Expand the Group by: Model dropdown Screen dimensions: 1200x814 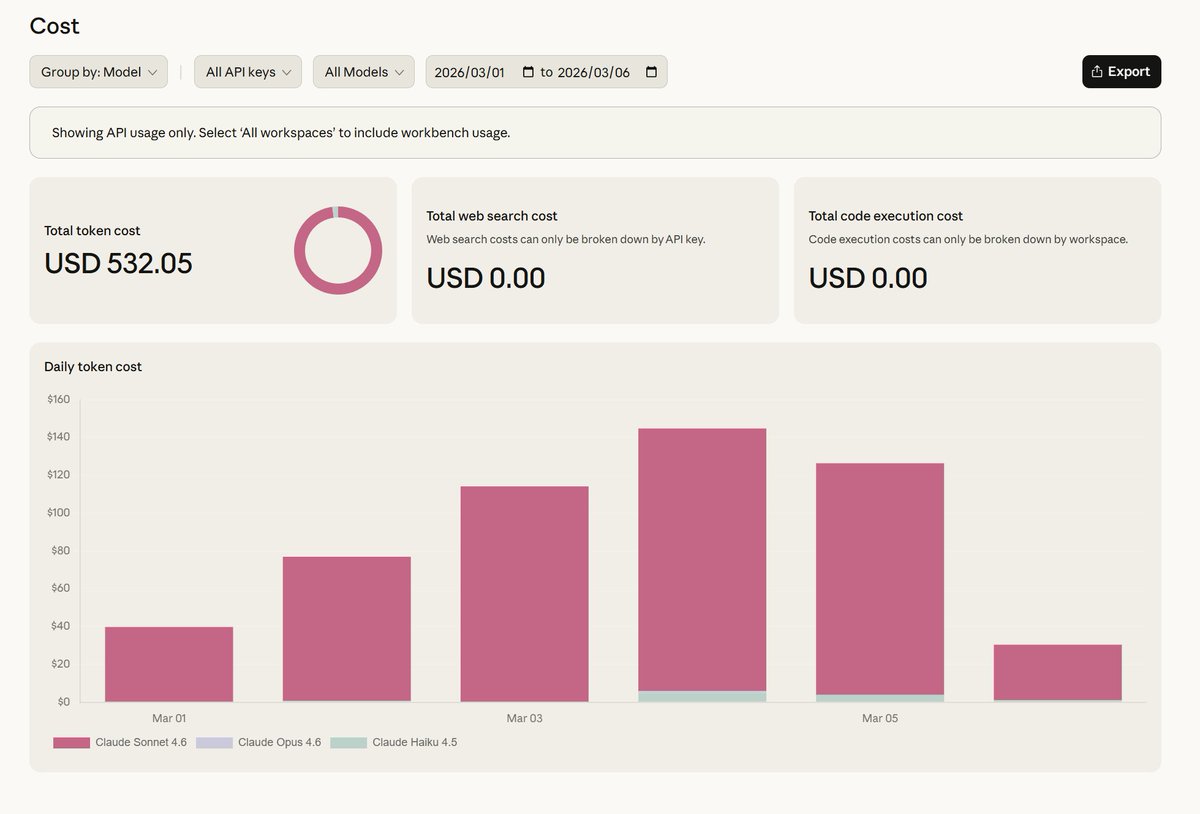98,72
